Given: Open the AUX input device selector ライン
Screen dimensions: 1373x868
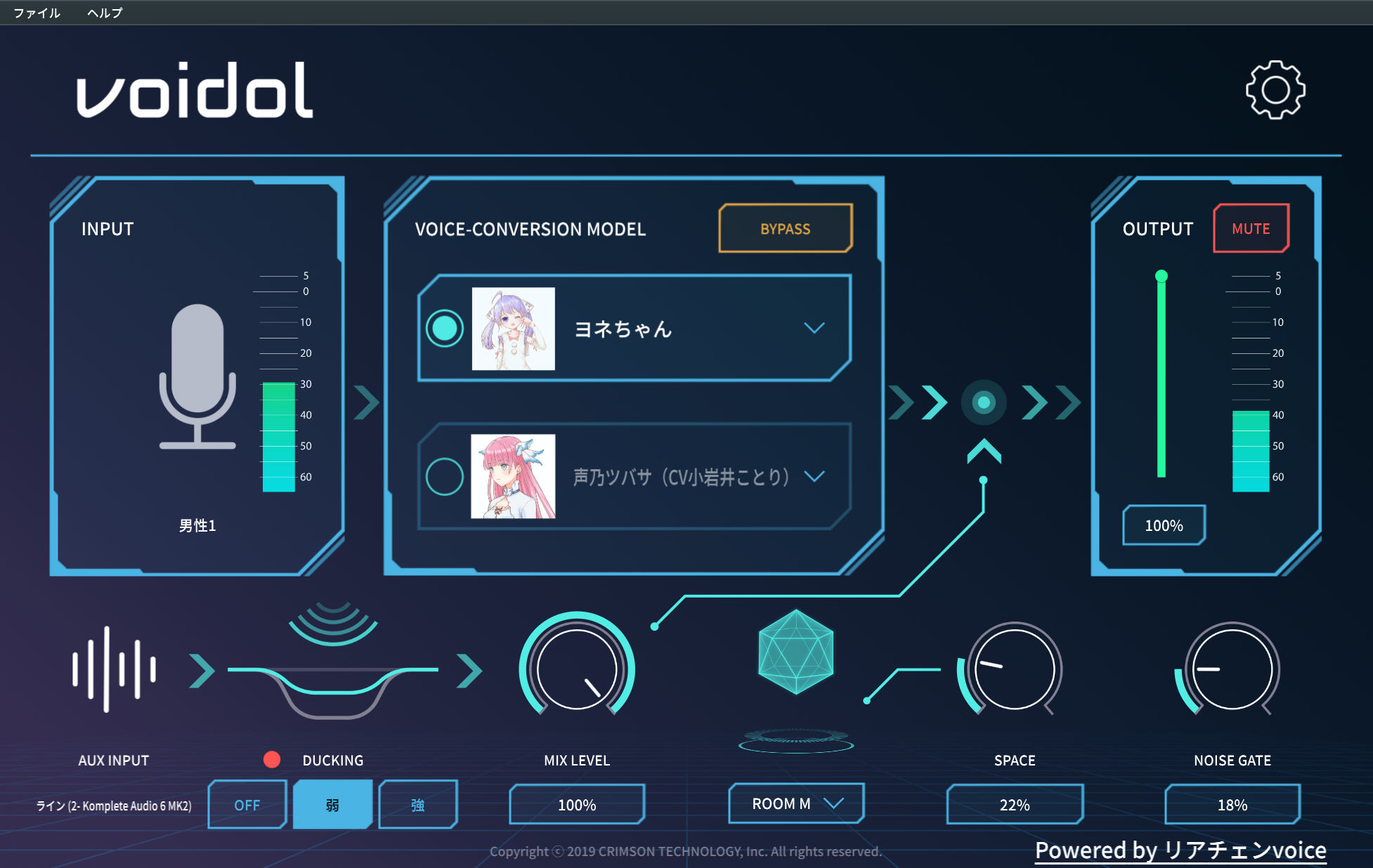Looking at the screenshot, I should tap(114, 805).
